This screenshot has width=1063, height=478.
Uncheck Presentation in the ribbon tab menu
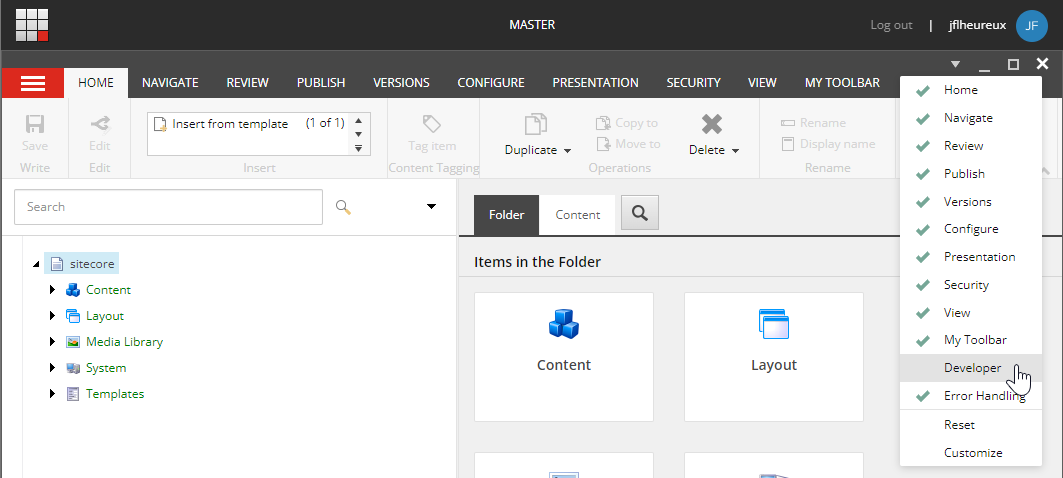[971, 257]
